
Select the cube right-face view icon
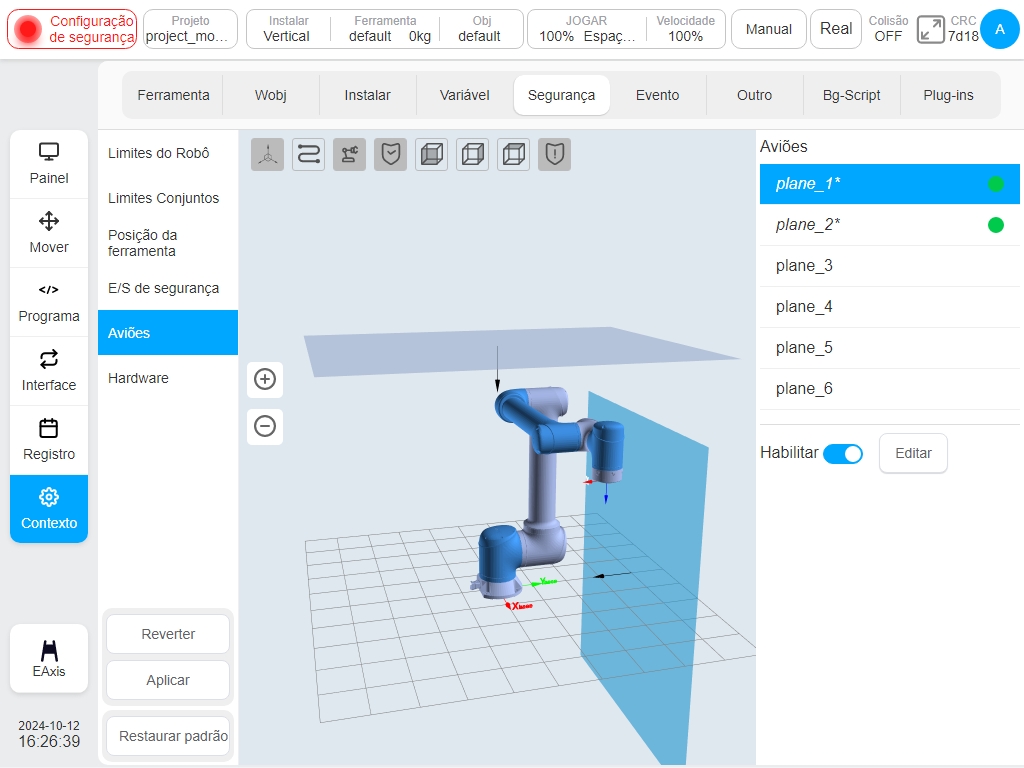point(473,155)
